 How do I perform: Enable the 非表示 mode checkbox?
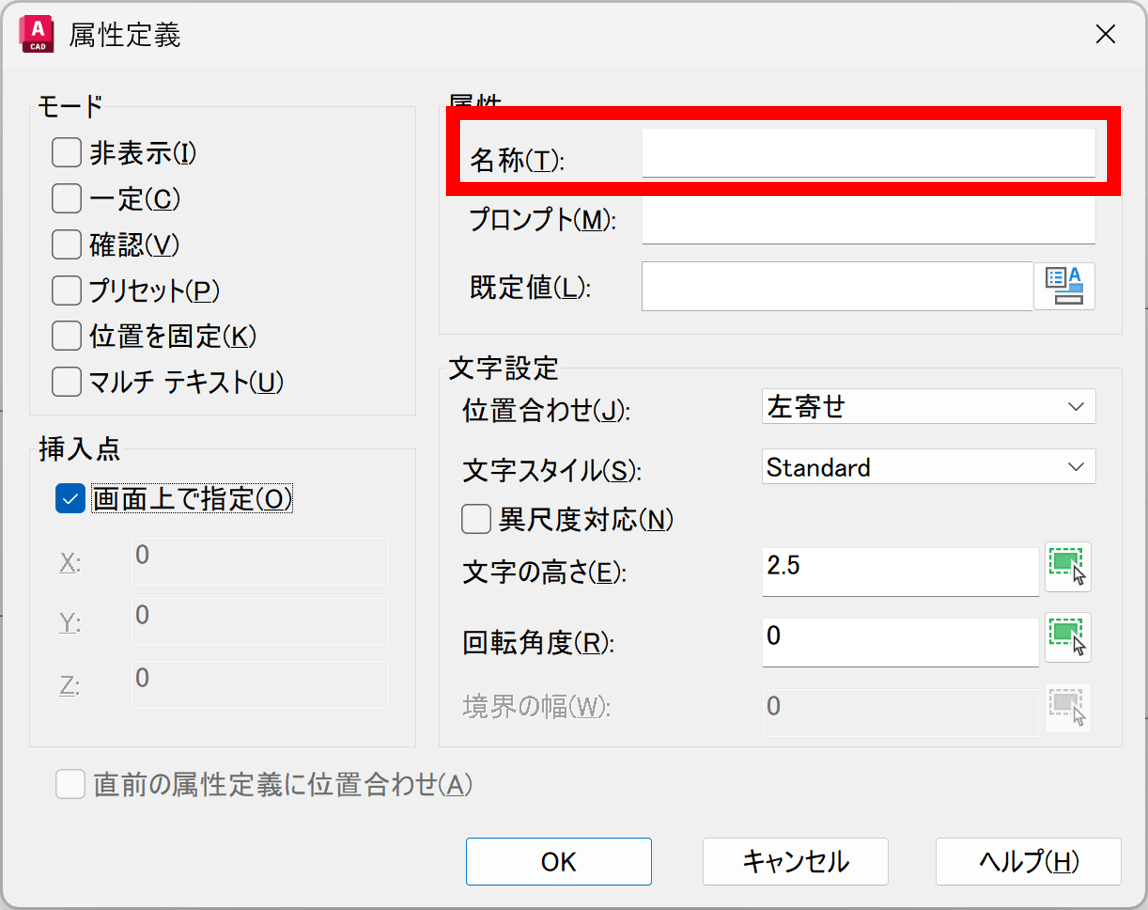click(67, 153)
